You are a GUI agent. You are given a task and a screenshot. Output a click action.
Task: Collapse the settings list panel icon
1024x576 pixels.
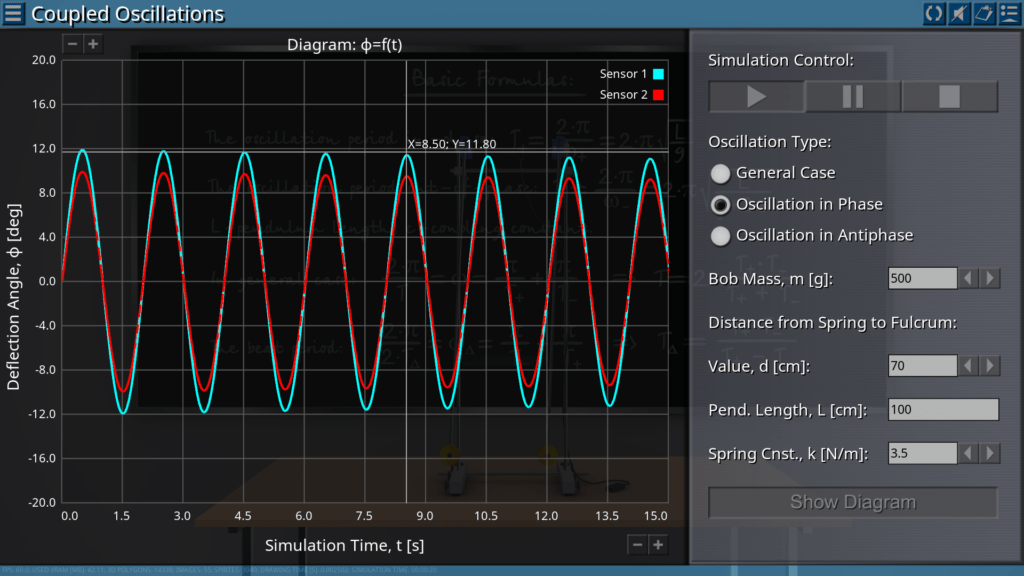(1009, 14)
